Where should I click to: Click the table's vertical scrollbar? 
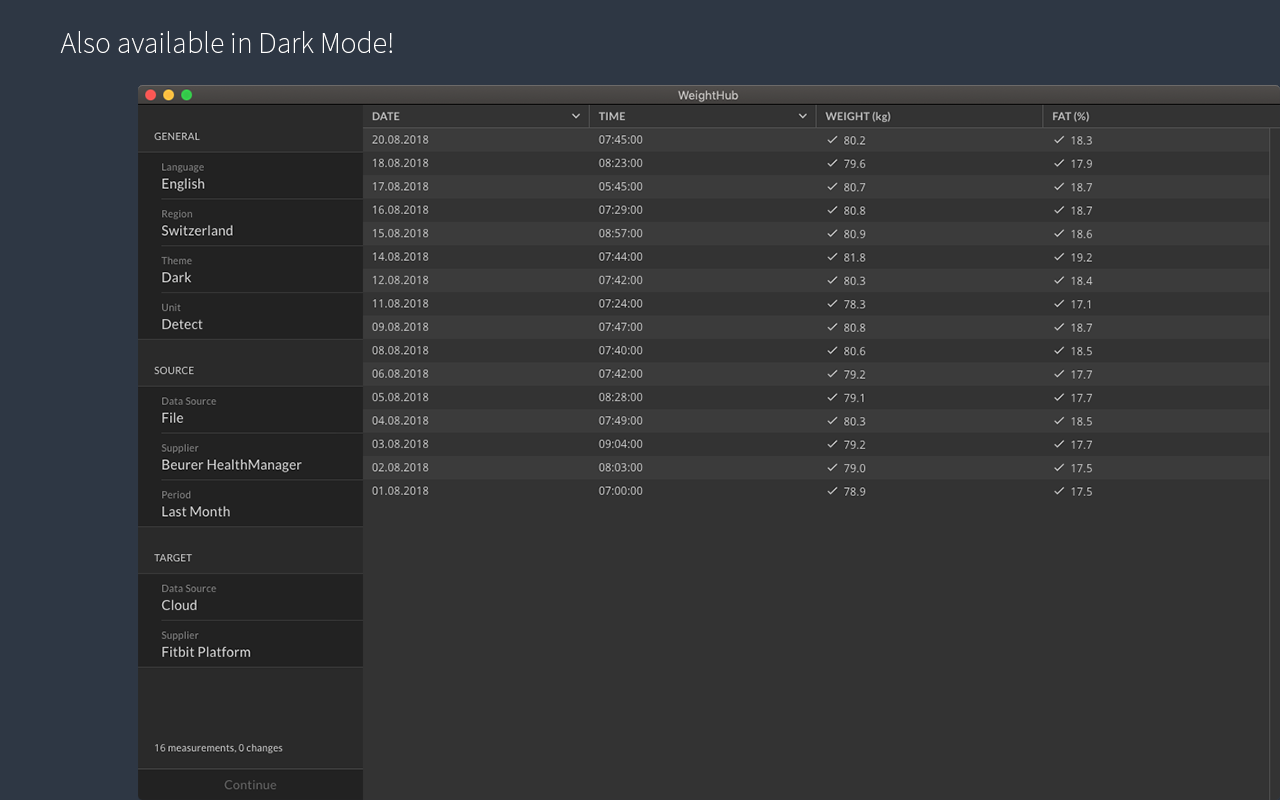click(1275, 464)
